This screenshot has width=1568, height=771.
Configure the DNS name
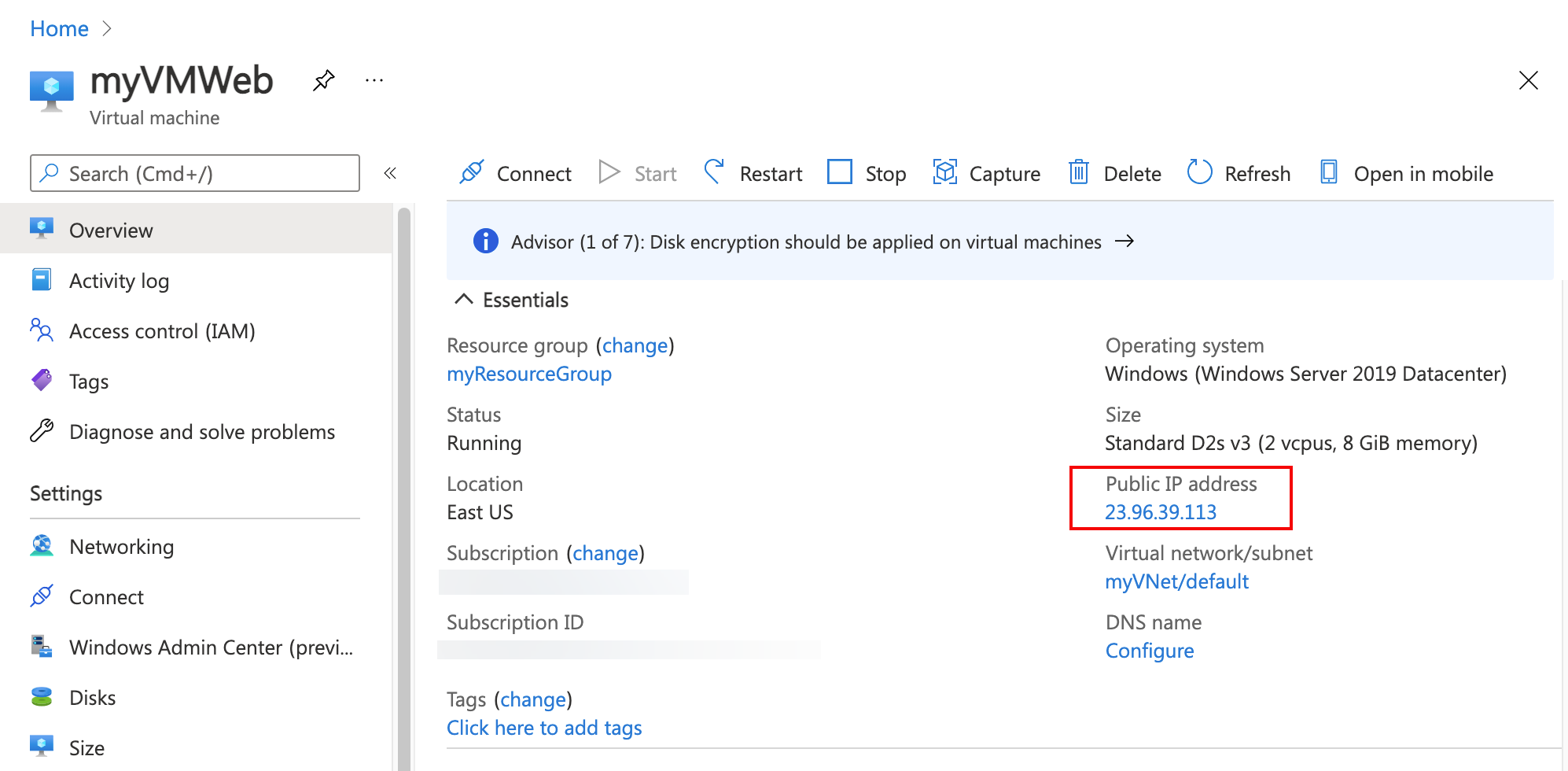pos(1150,651)
